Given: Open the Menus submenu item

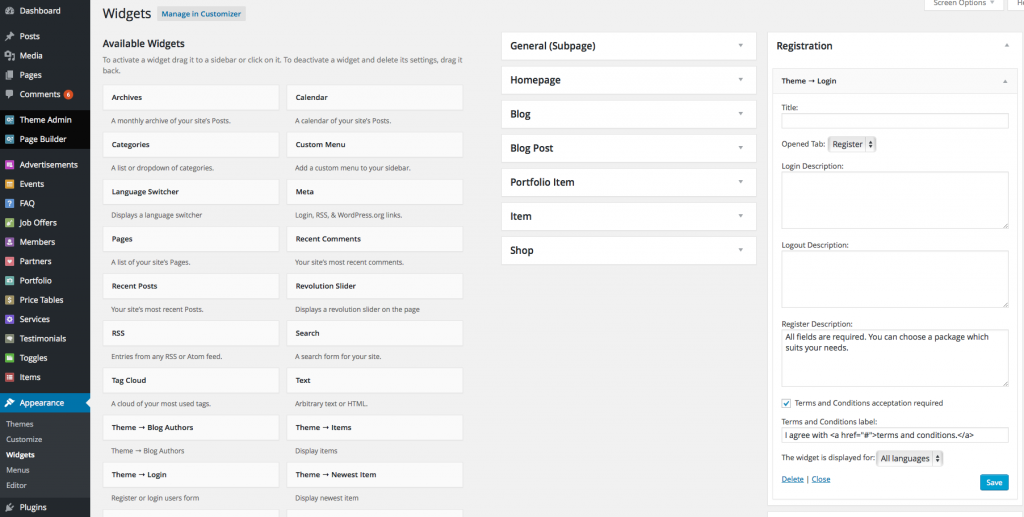Looking at the screenshot, I should tap(18, 470).
